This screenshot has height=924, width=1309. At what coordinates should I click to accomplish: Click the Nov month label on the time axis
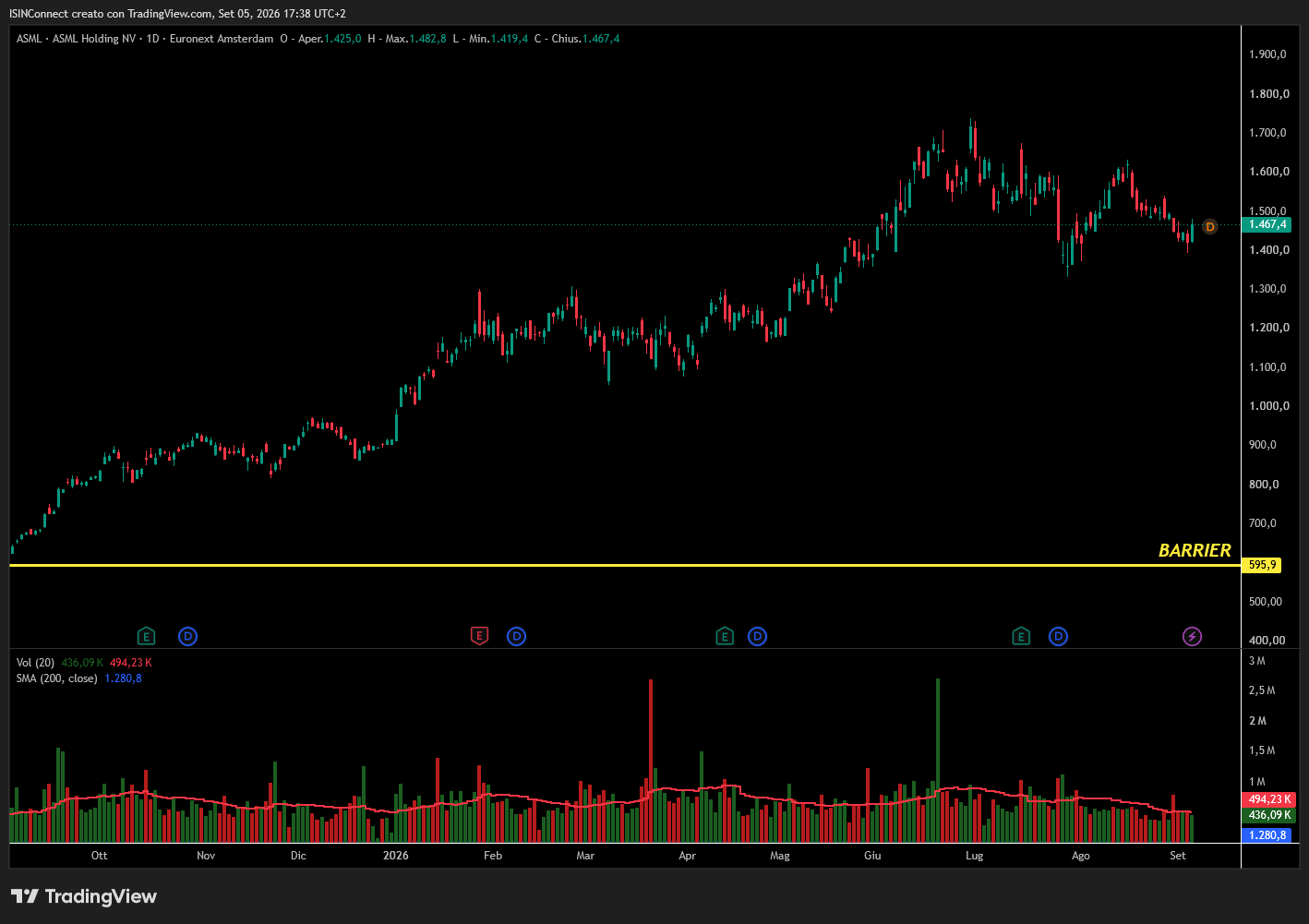tap(206, 856)
